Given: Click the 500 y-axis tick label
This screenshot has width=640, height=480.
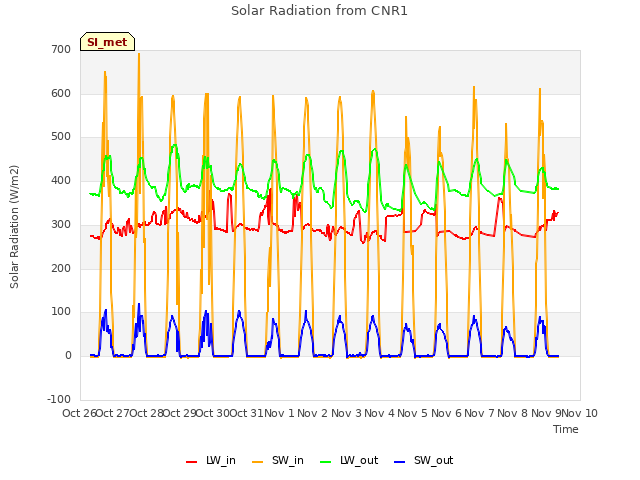Looking at the screenshot, I should tap(61, 137).
